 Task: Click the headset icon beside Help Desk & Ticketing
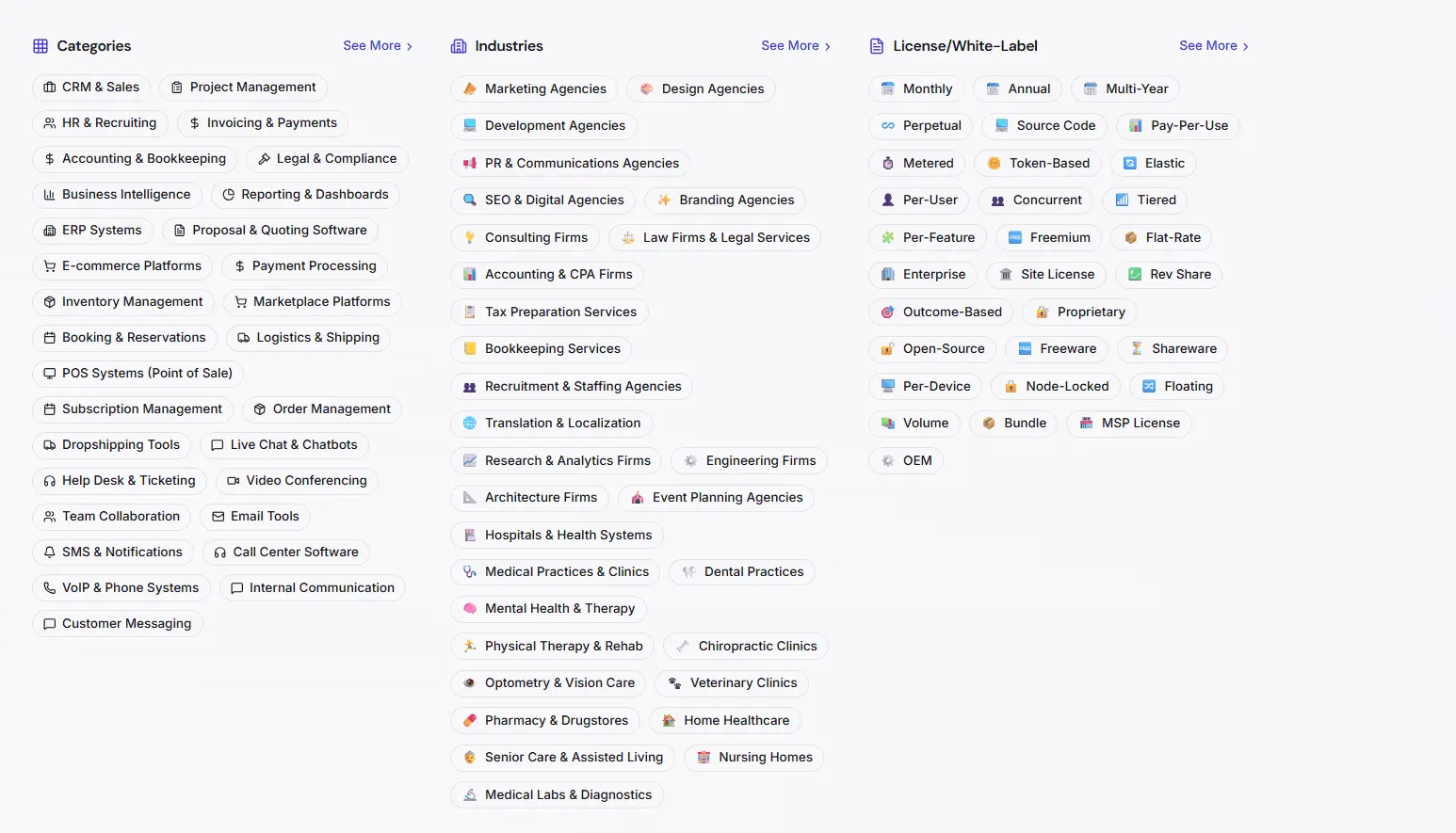click(50, 480)
